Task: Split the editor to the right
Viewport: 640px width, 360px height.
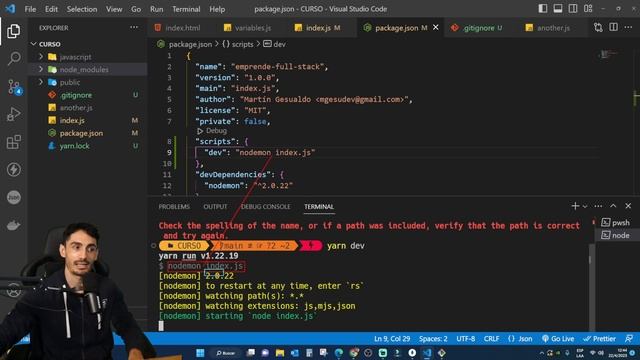Action: coord(613,27)
